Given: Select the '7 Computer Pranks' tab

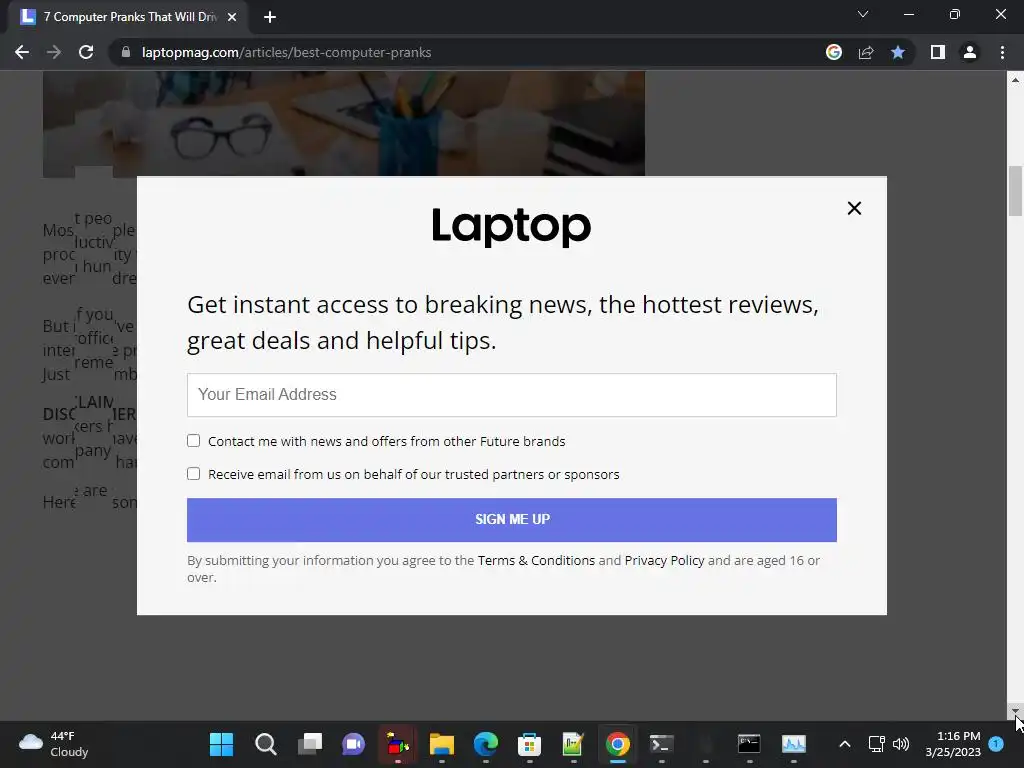Looking at the screenshot, I should click(x=127, y=17).
